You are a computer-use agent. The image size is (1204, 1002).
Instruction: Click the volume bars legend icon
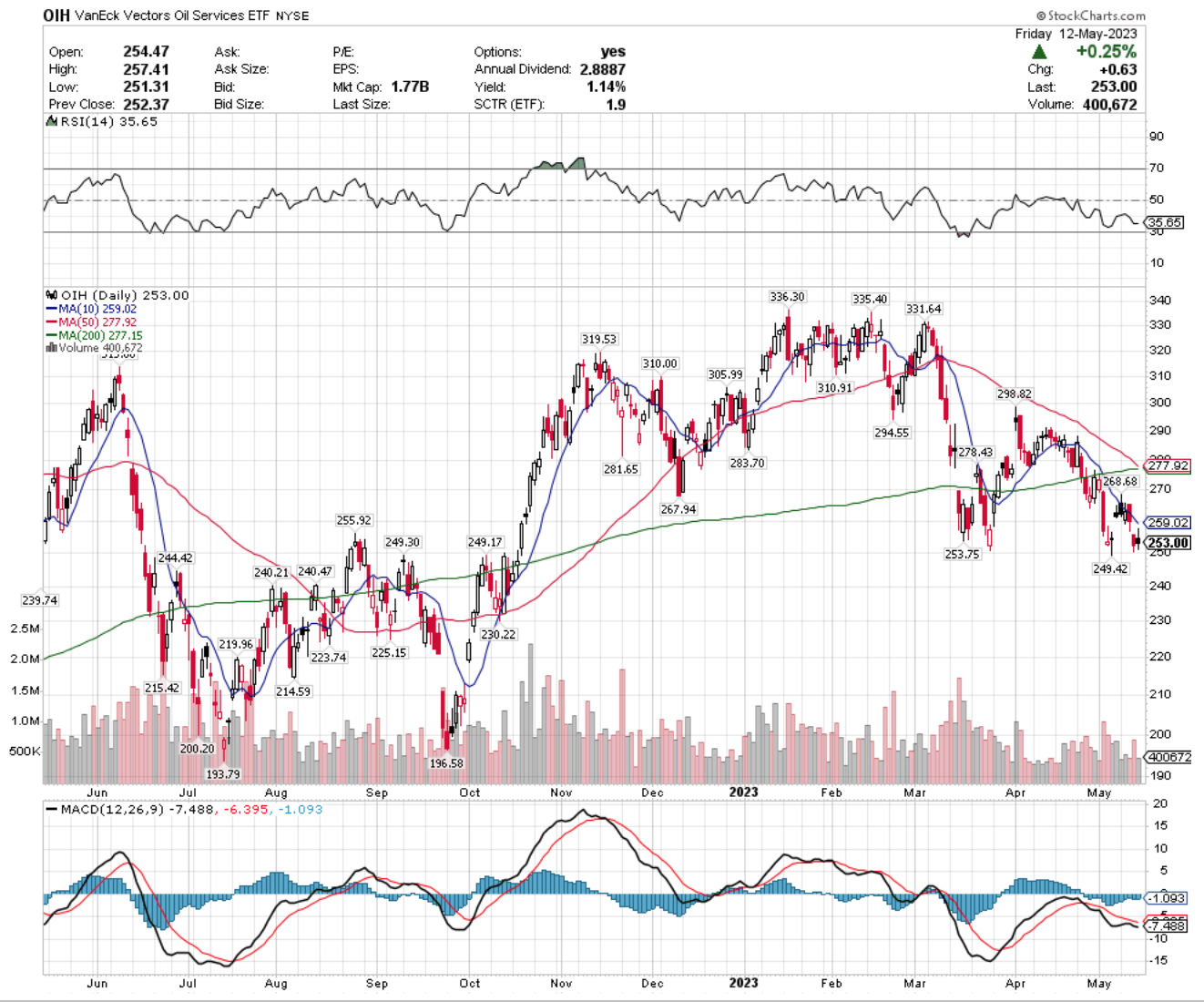[x=51, y=348]
